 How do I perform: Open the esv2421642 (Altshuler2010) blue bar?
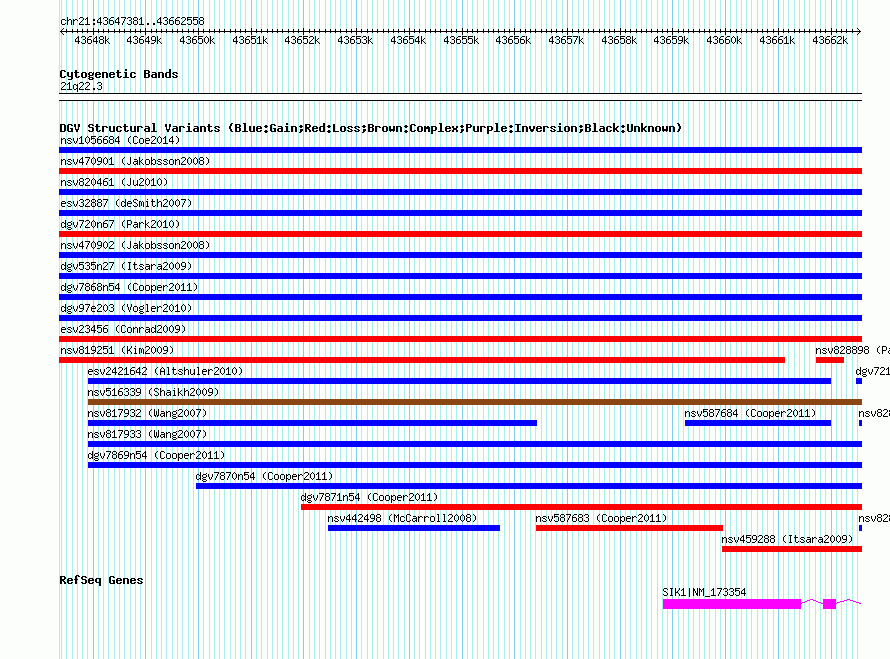pyautogui.click(x=459, y=381)
